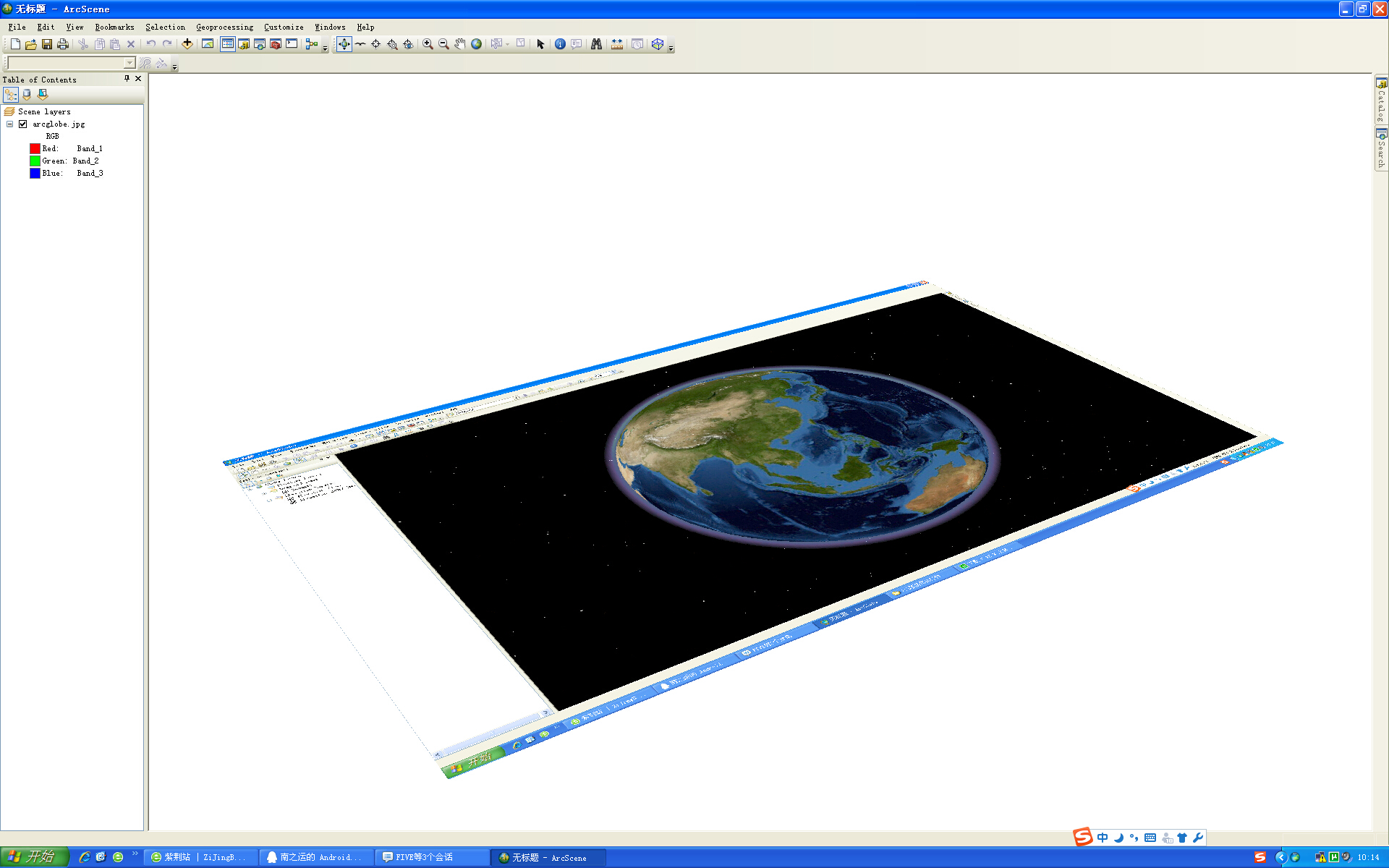This screenshot has height=868, width=1389.
Task: Open the Catalog side tab
Action: 1381,101
